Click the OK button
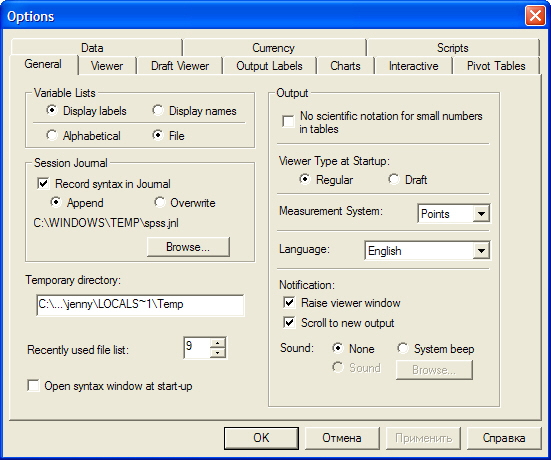 click(x=261, y=438)
